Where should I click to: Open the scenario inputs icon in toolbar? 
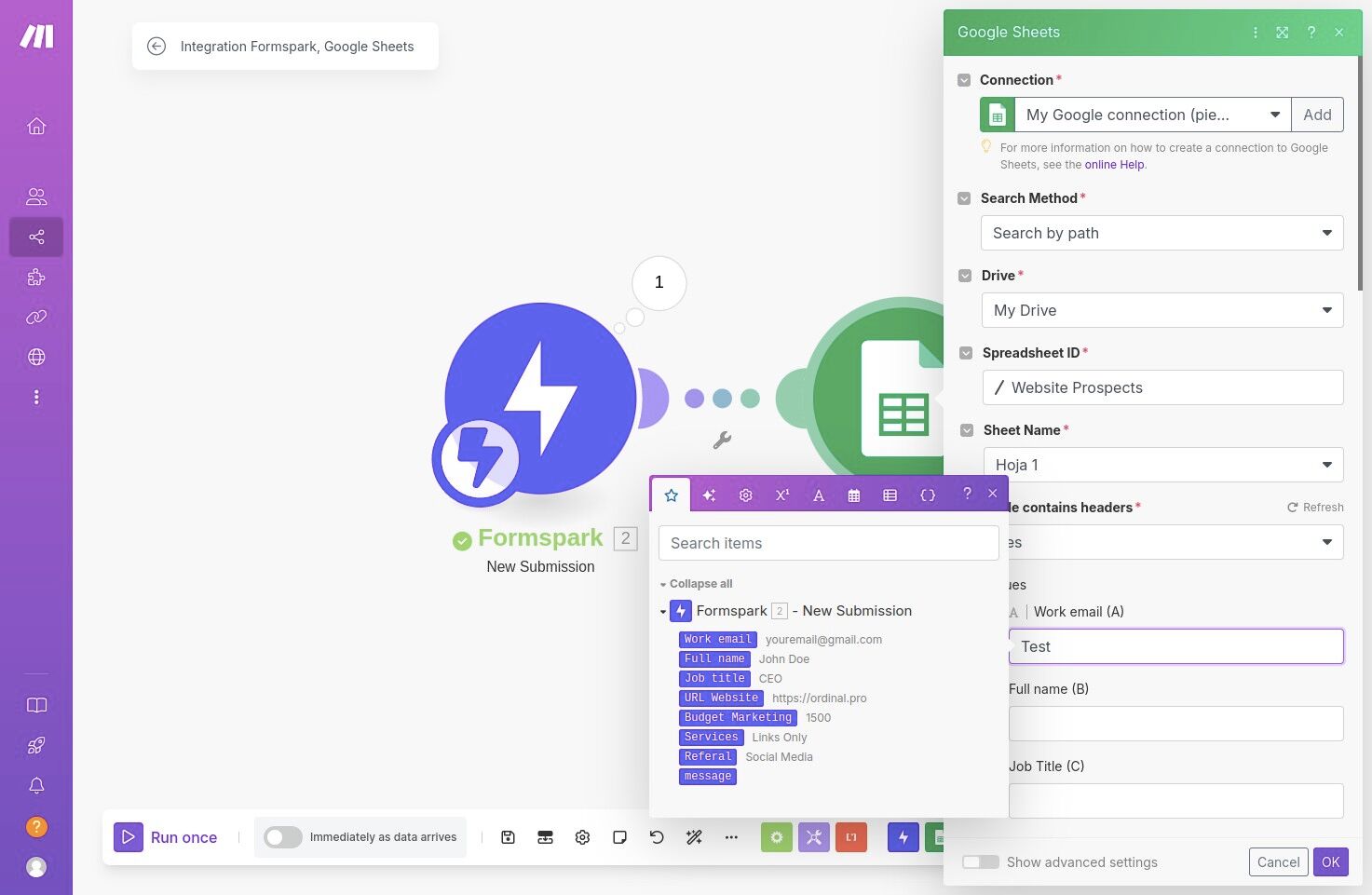pyautogui.click(x=545, y=837)
